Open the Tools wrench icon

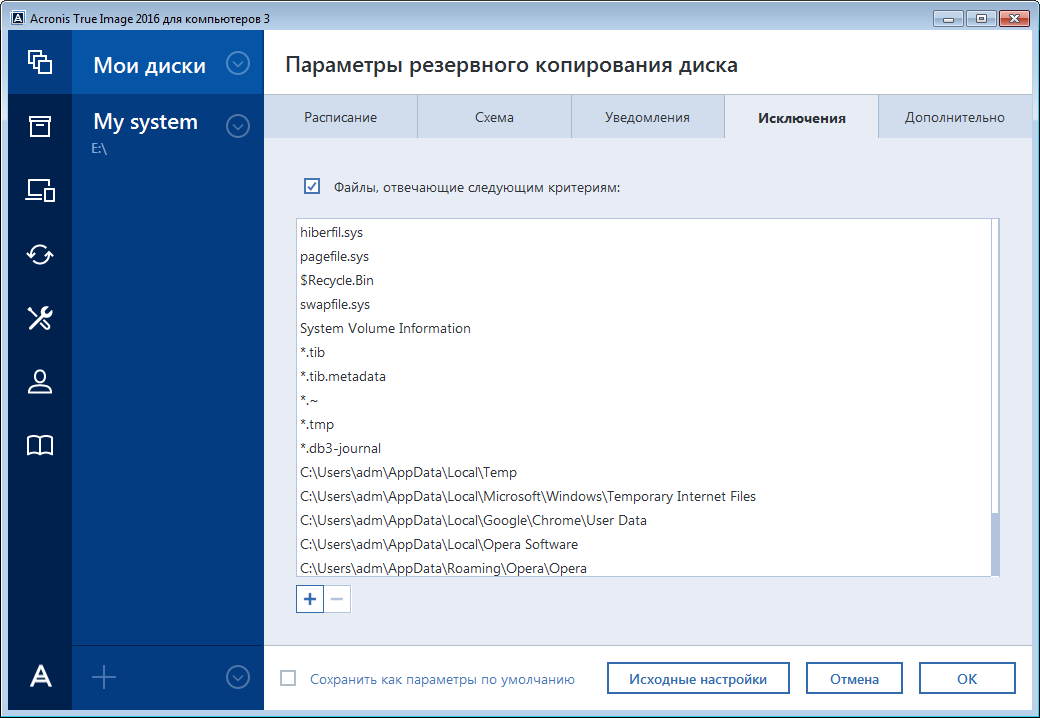[40, 319]
